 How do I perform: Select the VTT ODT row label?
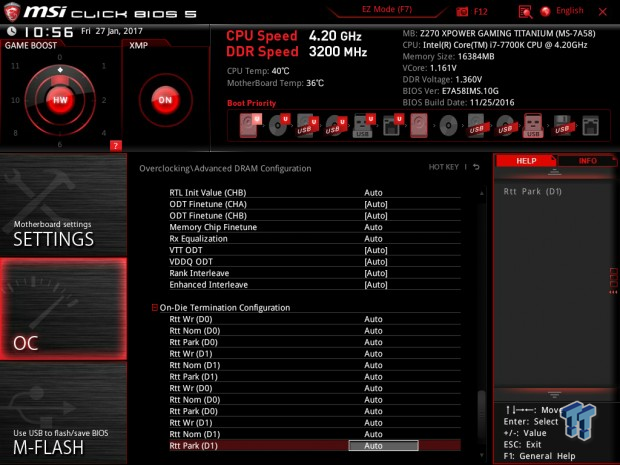186,250
